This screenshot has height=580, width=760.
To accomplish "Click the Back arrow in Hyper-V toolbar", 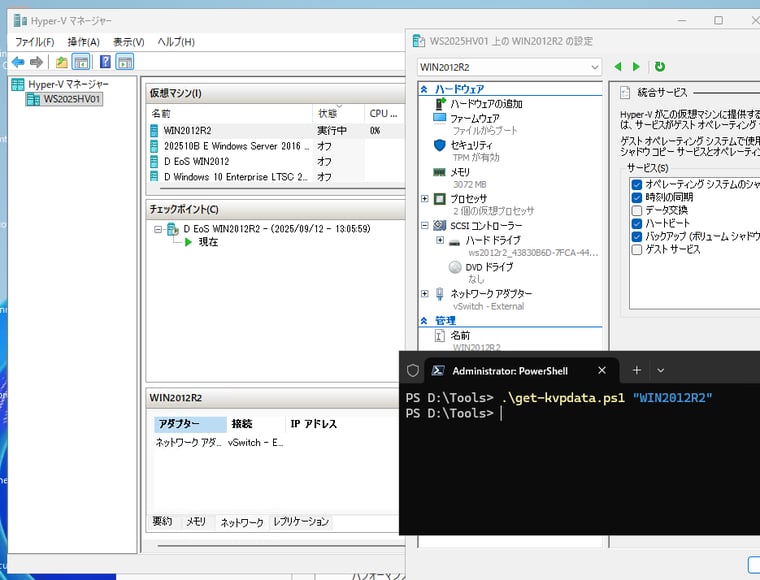I will click(x=18, y=62).
